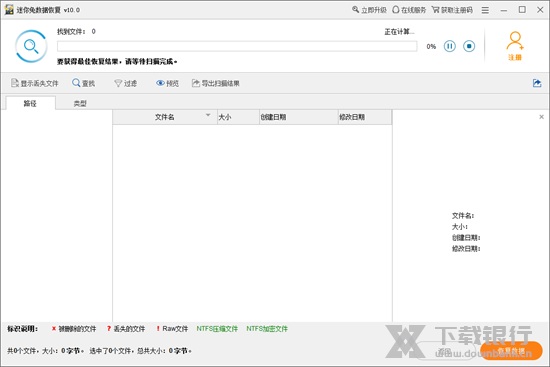550x367 pixels.
Task: Click the 大小 column header
Action: coord(238,117)
